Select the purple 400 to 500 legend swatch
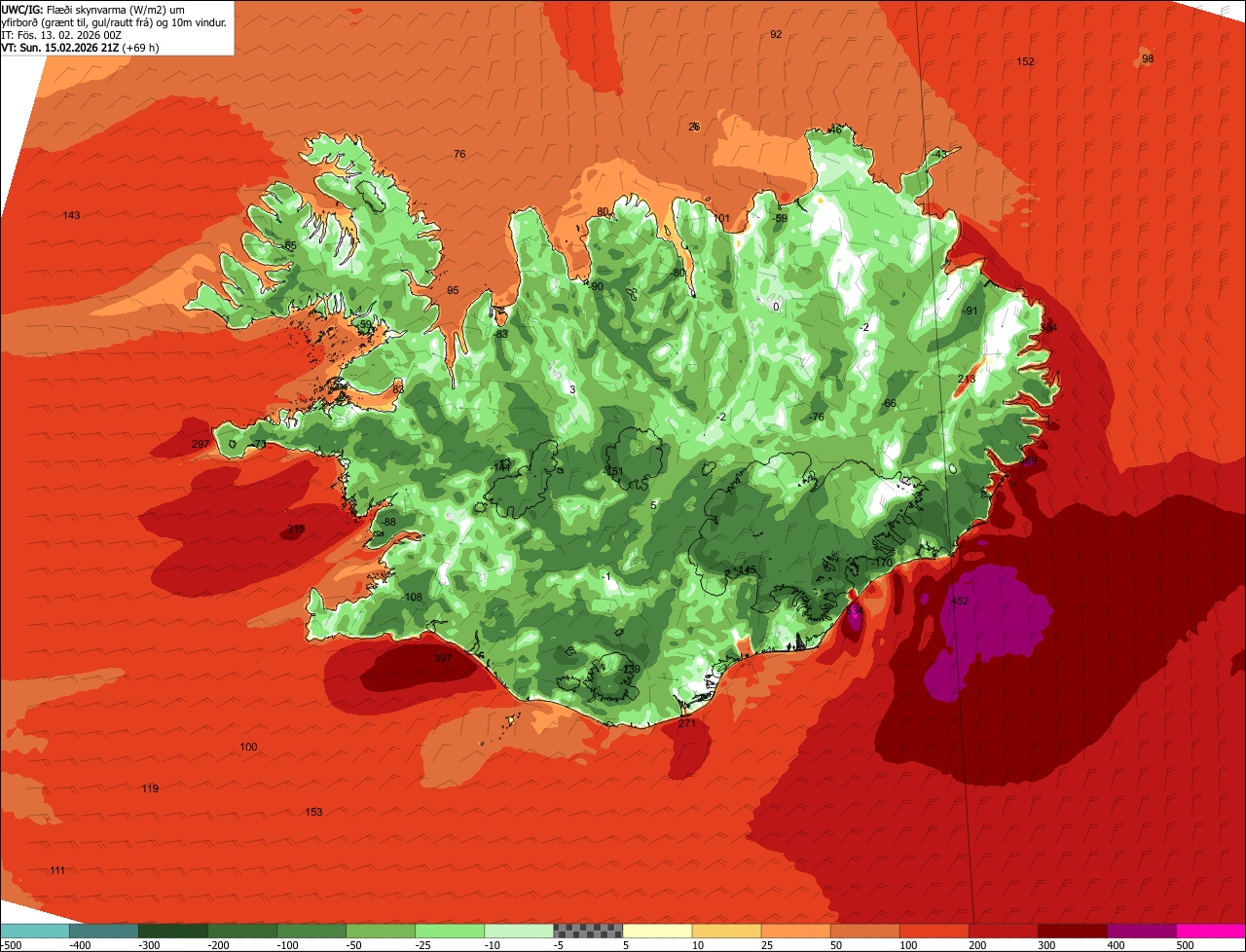This screenshot has height=952, width=1246. (1142, 932)
